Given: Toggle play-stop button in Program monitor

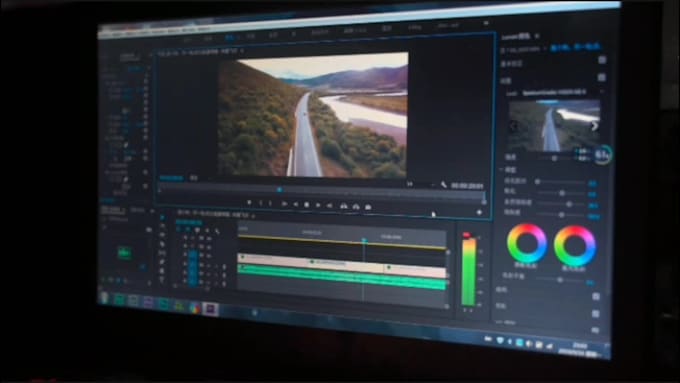Looking at the screenshot, I should [307, 205].
